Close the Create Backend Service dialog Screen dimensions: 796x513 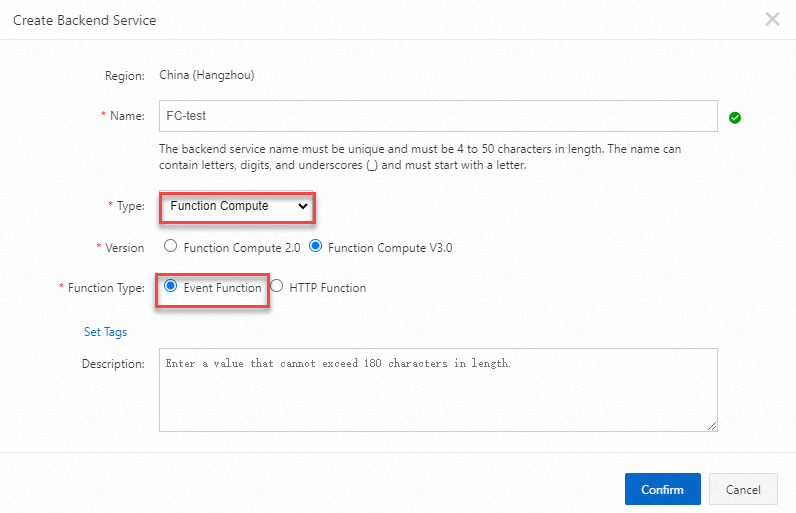click(772, 19)
